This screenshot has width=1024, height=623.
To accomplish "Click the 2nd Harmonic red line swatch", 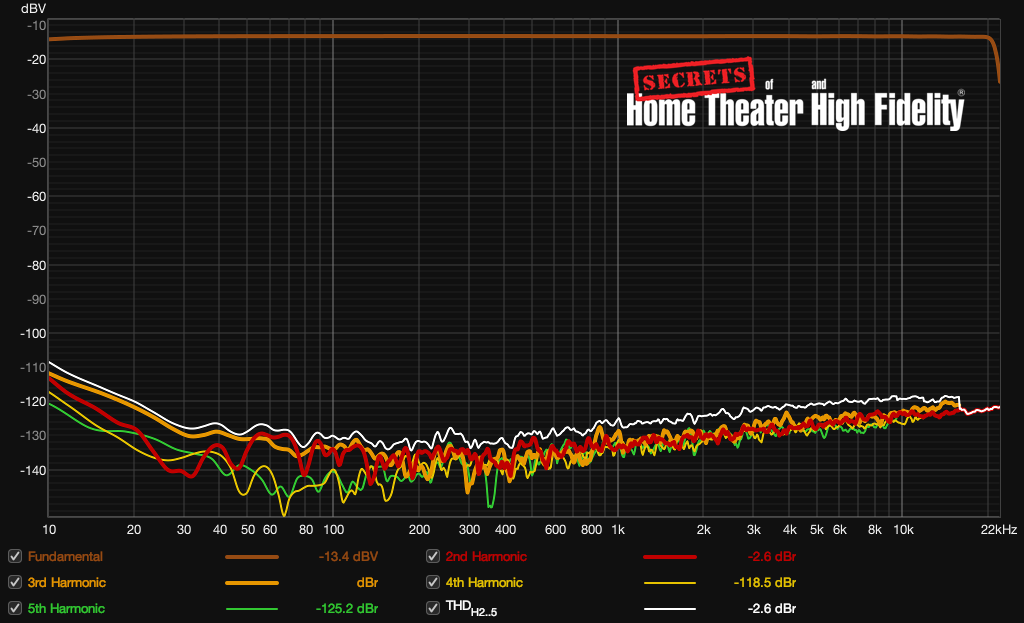I will (669, 557).
